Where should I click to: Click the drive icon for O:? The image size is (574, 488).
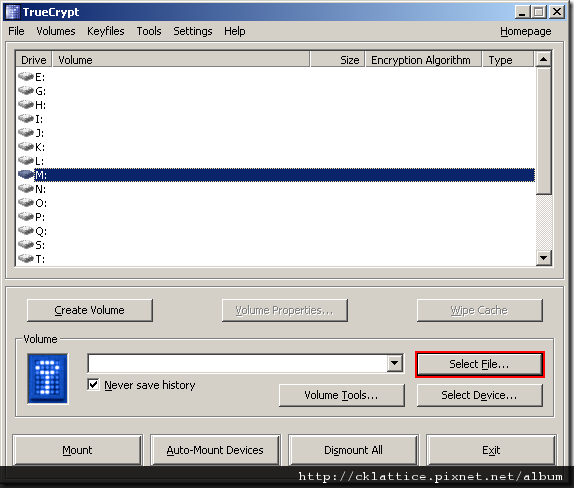point(26,203)
